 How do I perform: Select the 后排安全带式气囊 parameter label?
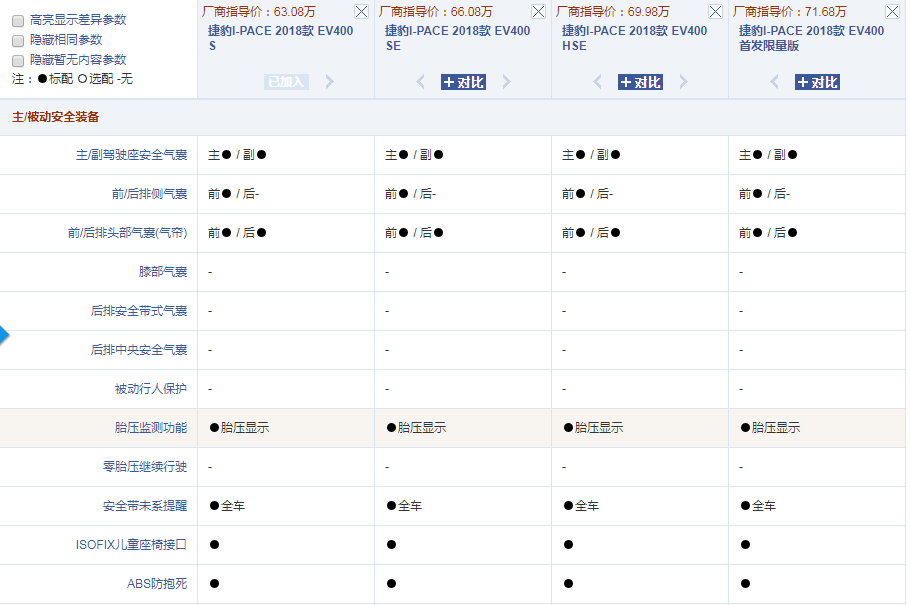click(139, 311)
